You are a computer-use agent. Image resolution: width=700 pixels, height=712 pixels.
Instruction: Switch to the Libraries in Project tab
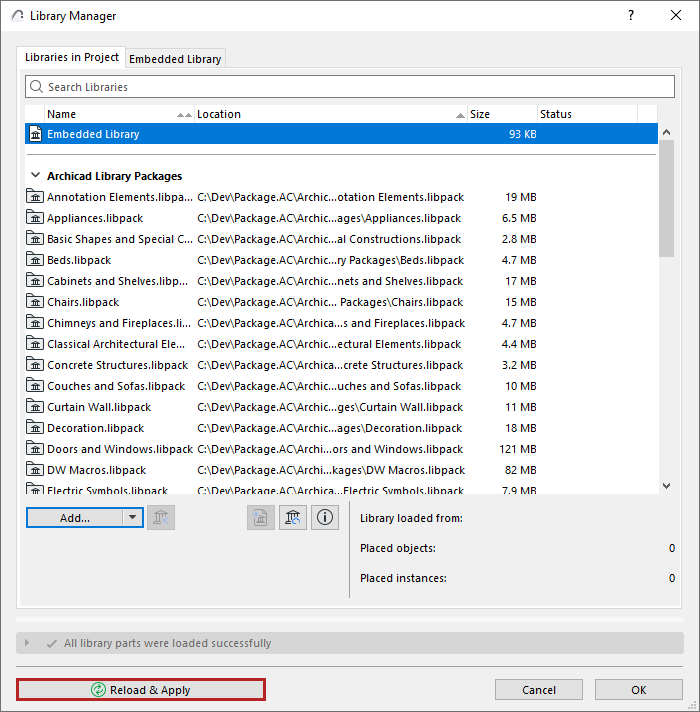tap(71, 57)
